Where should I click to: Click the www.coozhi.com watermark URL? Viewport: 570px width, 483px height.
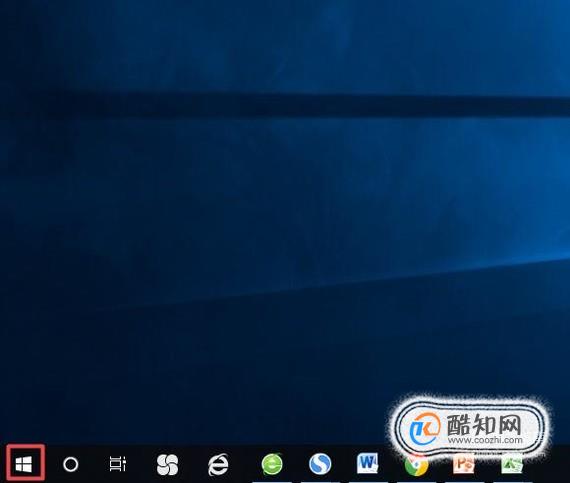coord(485,440)
